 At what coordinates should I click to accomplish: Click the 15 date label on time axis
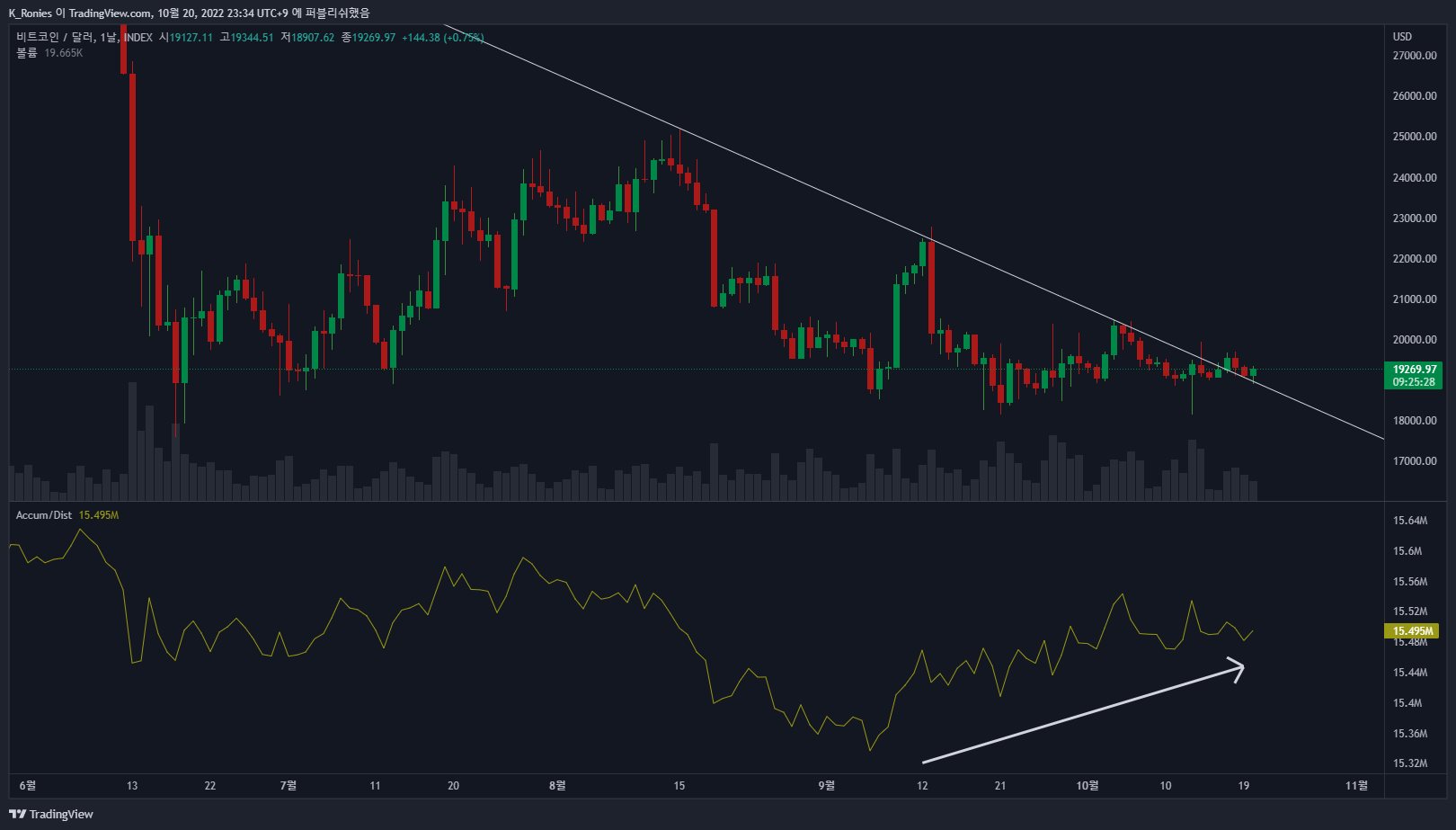coord(679,786)
